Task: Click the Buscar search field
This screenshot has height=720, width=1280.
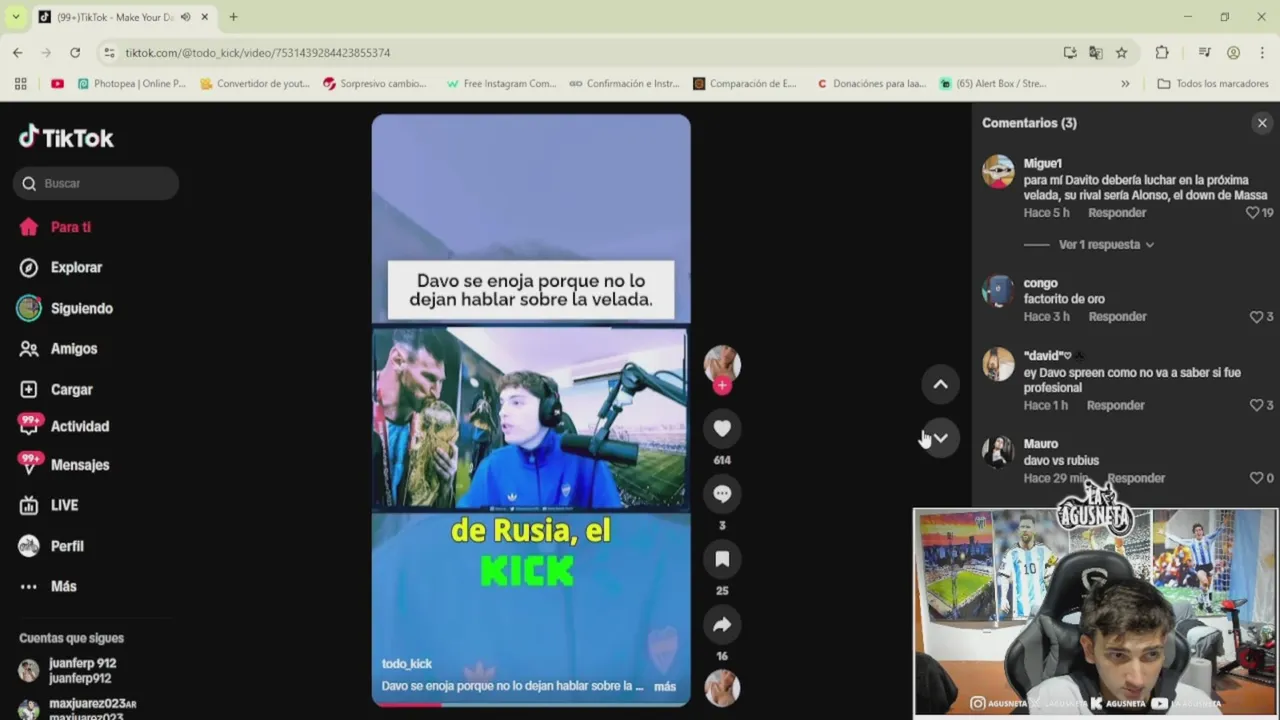Action: point(96,183)
